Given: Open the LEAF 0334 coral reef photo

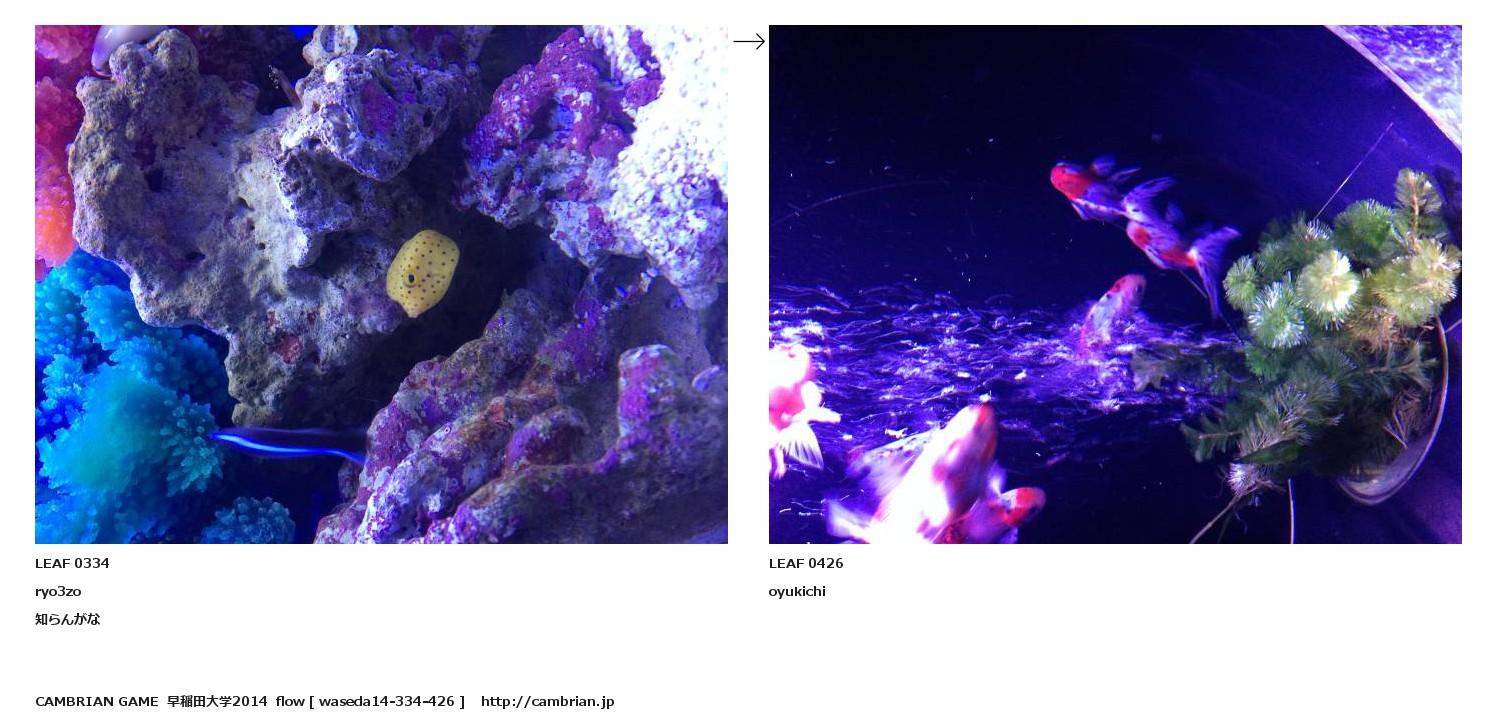Looking at the screenshot, I should tap(381, 284).
